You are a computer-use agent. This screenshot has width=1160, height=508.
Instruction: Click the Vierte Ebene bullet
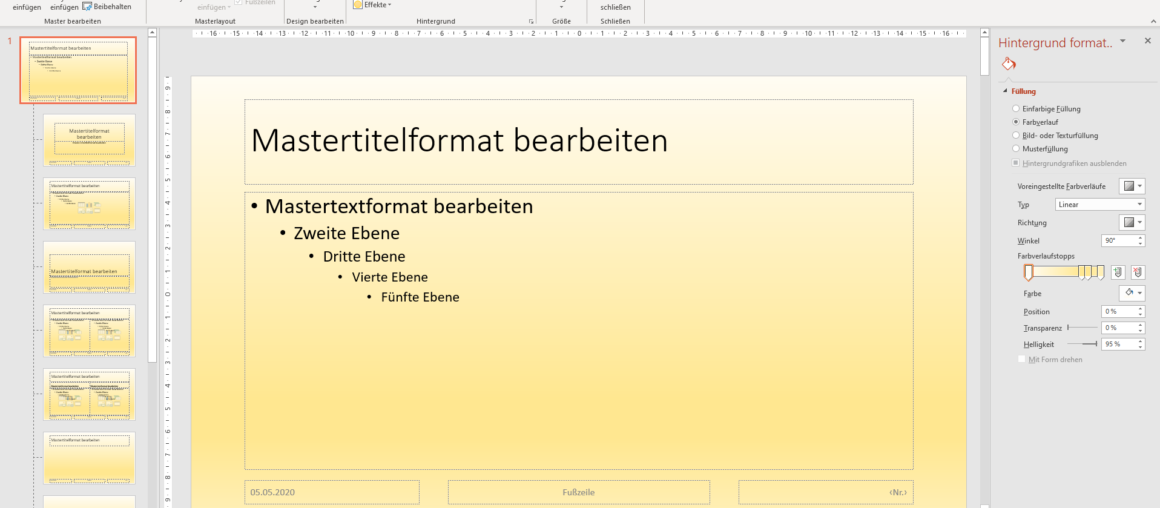click(390, 277)
